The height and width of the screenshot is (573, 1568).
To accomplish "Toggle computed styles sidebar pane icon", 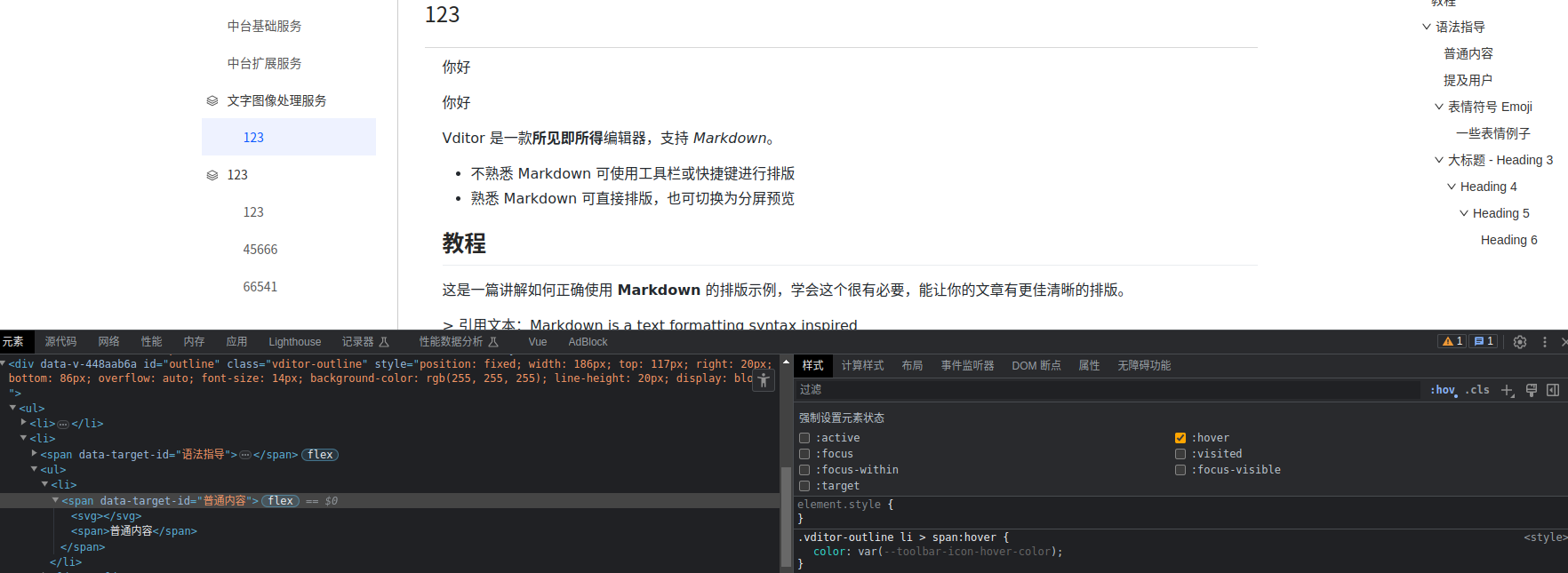I will tap(1553, 390).
